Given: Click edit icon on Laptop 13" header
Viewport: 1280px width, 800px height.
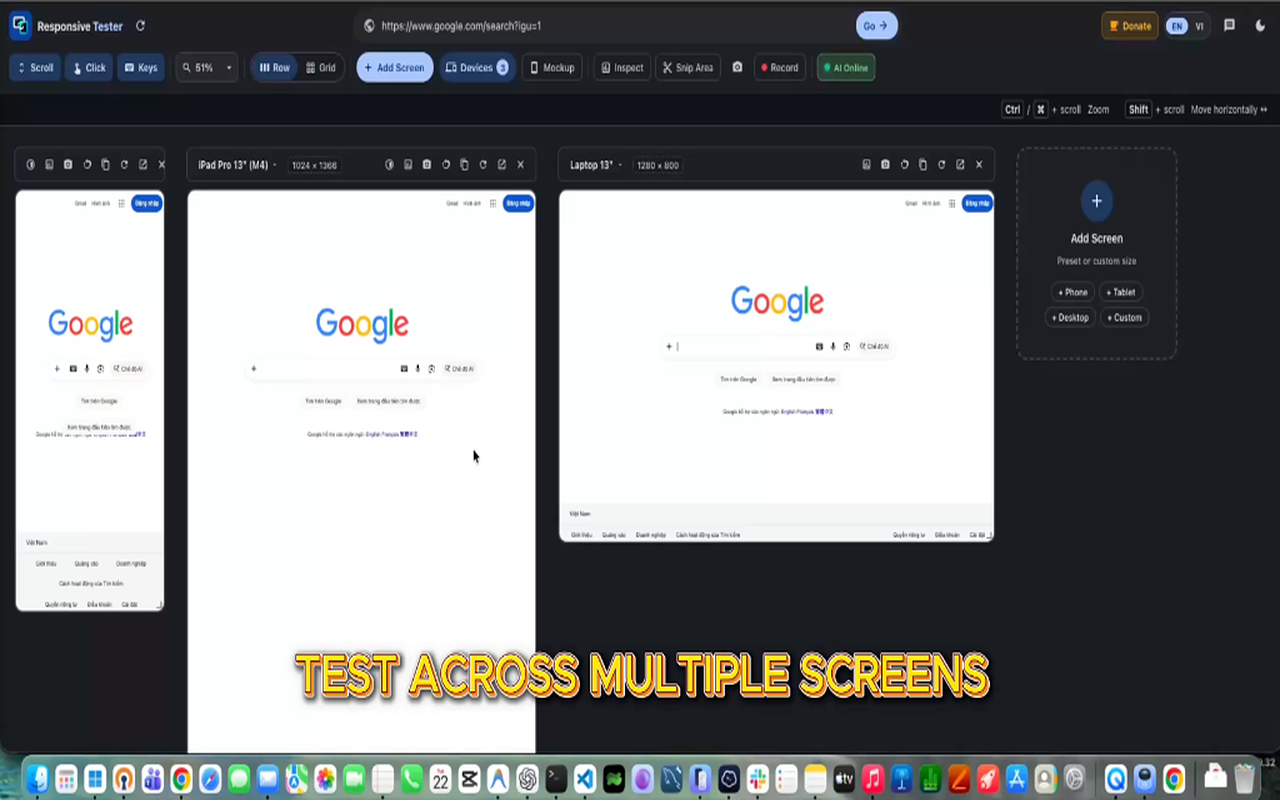Looking at the screenshot, I should tap(960, 165).
